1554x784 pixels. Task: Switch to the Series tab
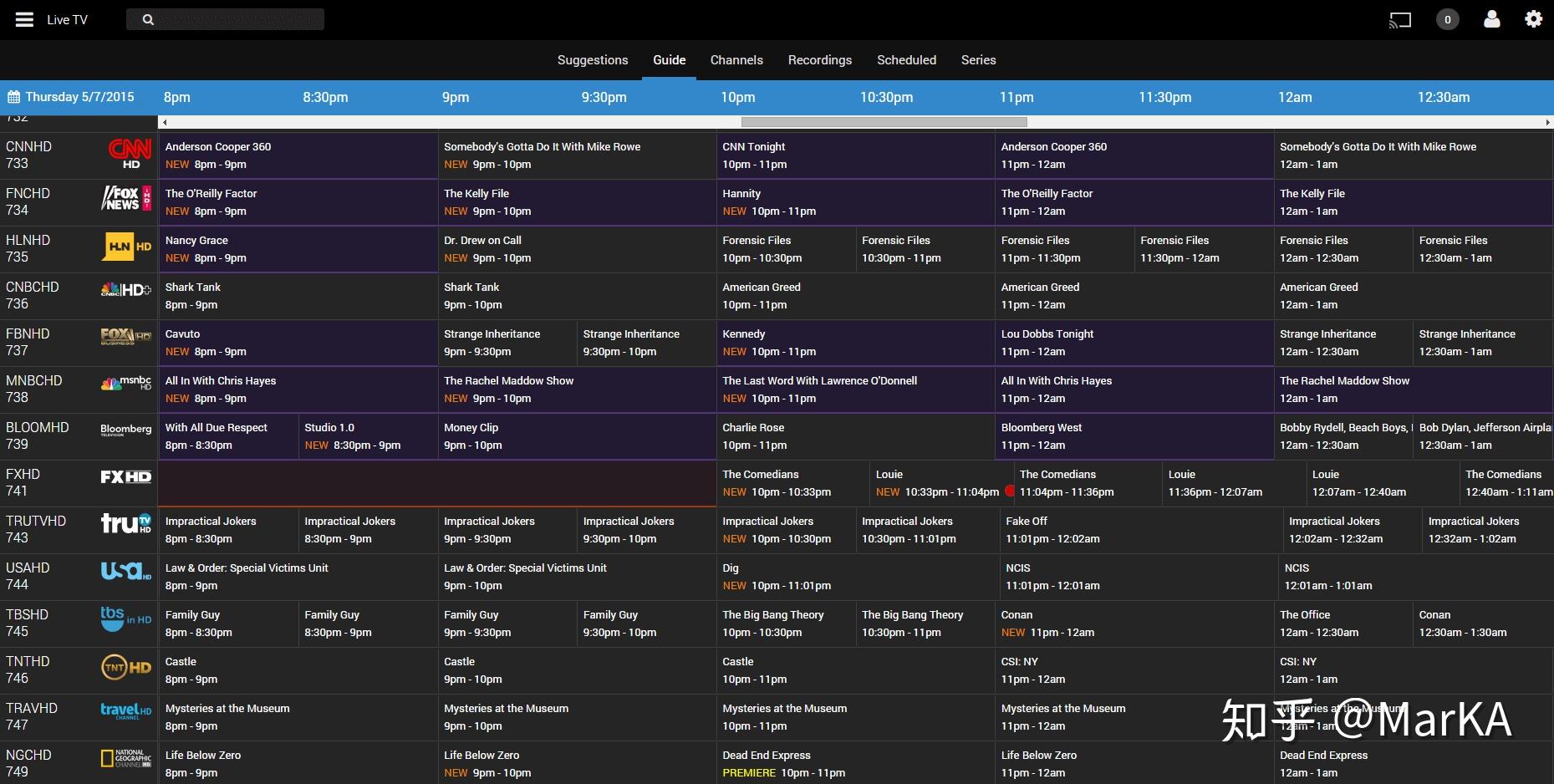tap(978, 60)
